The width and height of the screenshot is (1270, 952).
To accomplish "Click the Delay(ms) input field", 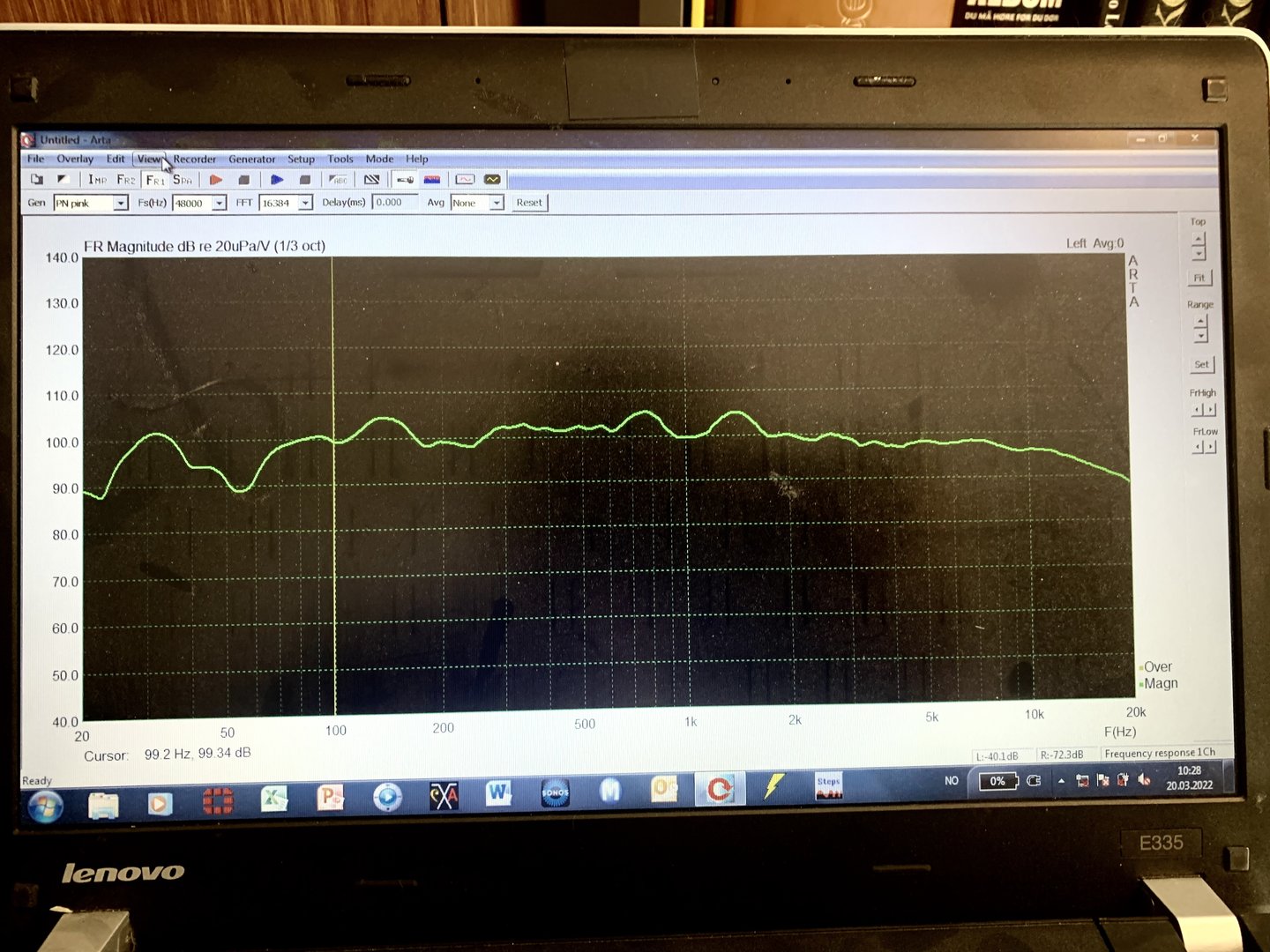I will (x=394, y=203).
